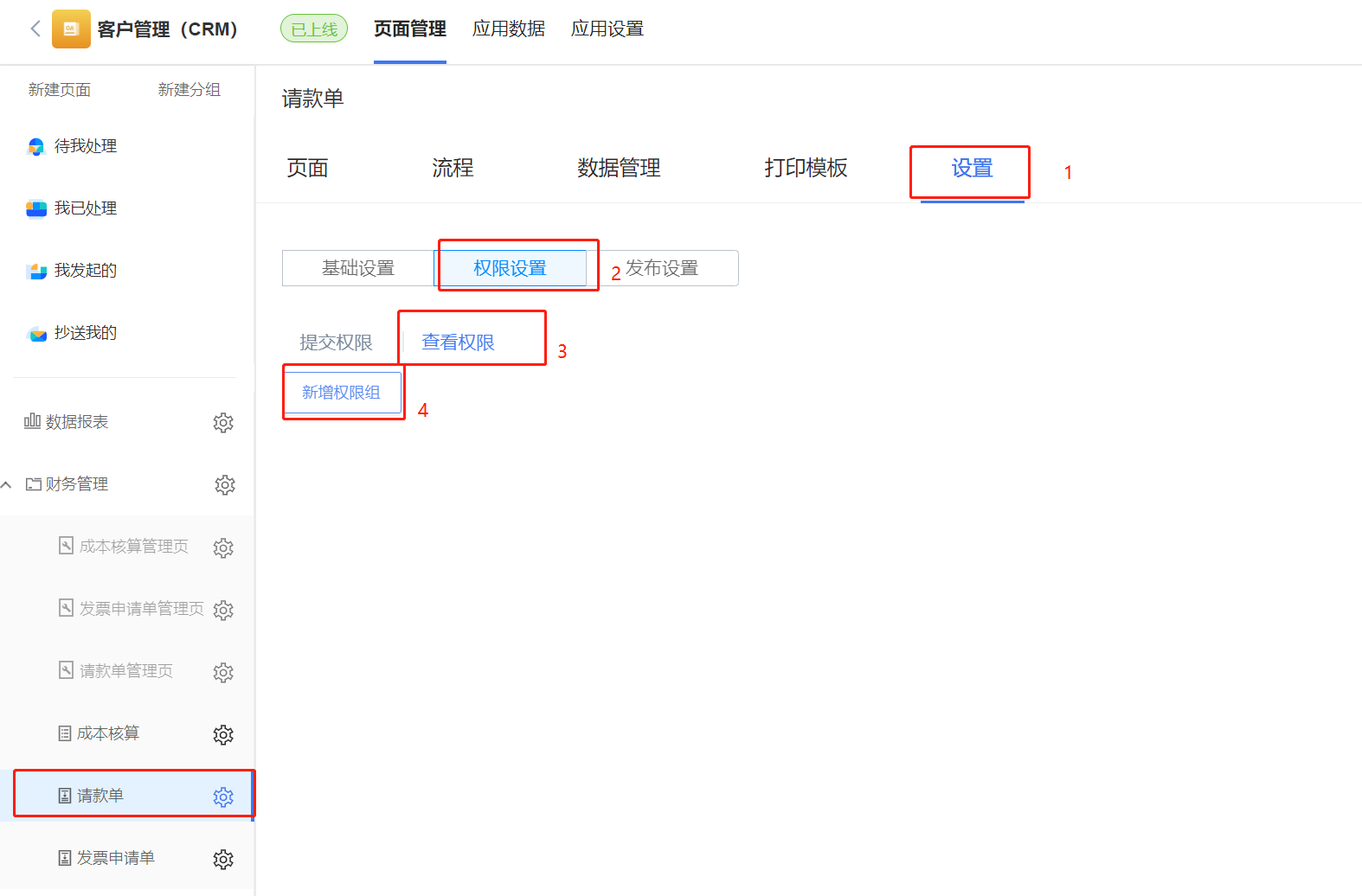Open 发票申请单 form in the sidebar
1362x896 pixels.
pos(116,858)
